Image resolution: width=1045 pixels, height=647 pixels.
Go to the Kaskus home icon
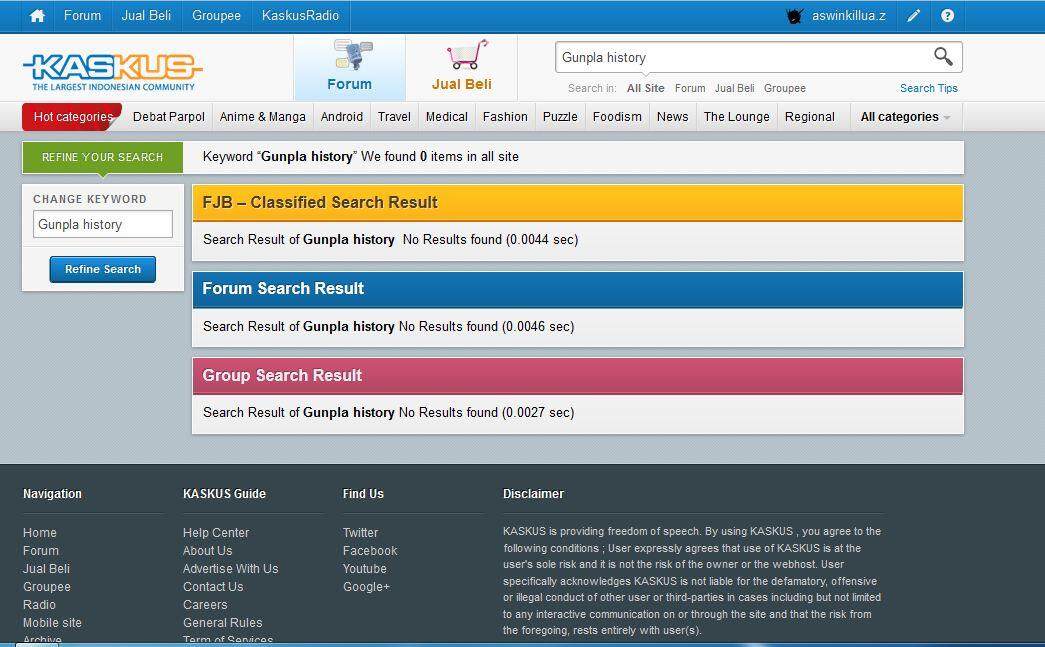[37, 15]
